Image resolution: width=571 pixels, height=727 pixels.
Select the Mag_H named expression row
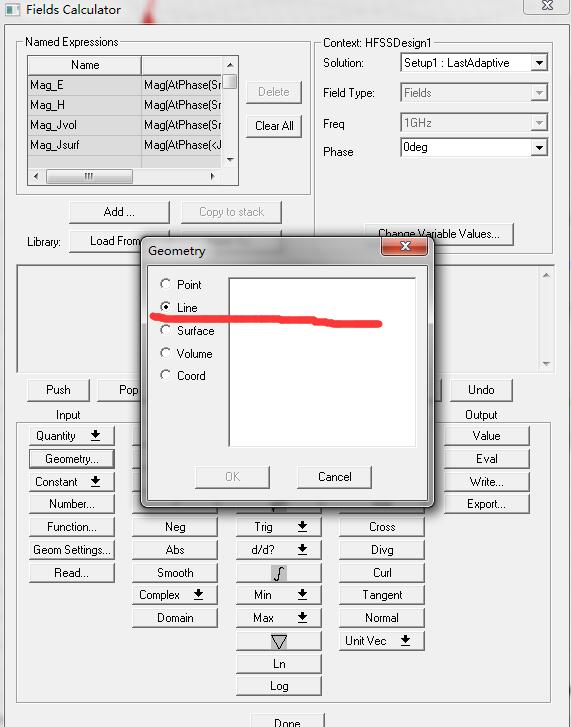pos(124,105)
